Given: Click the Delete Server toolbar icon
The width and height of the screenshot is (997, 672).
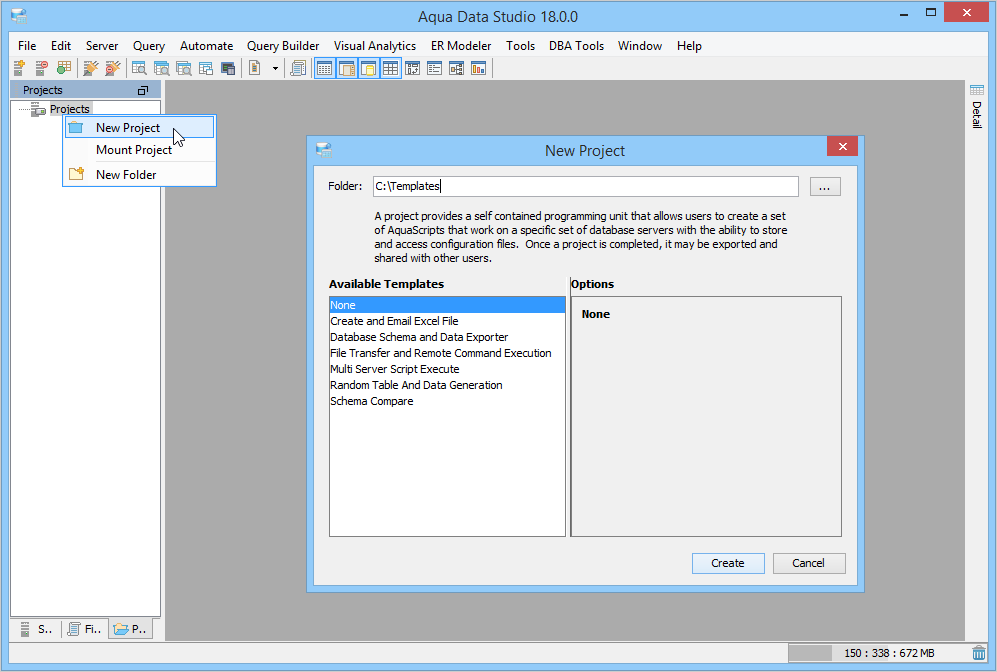Looking at the screenshot, I should pyautogui.click(x=41, y=68).
